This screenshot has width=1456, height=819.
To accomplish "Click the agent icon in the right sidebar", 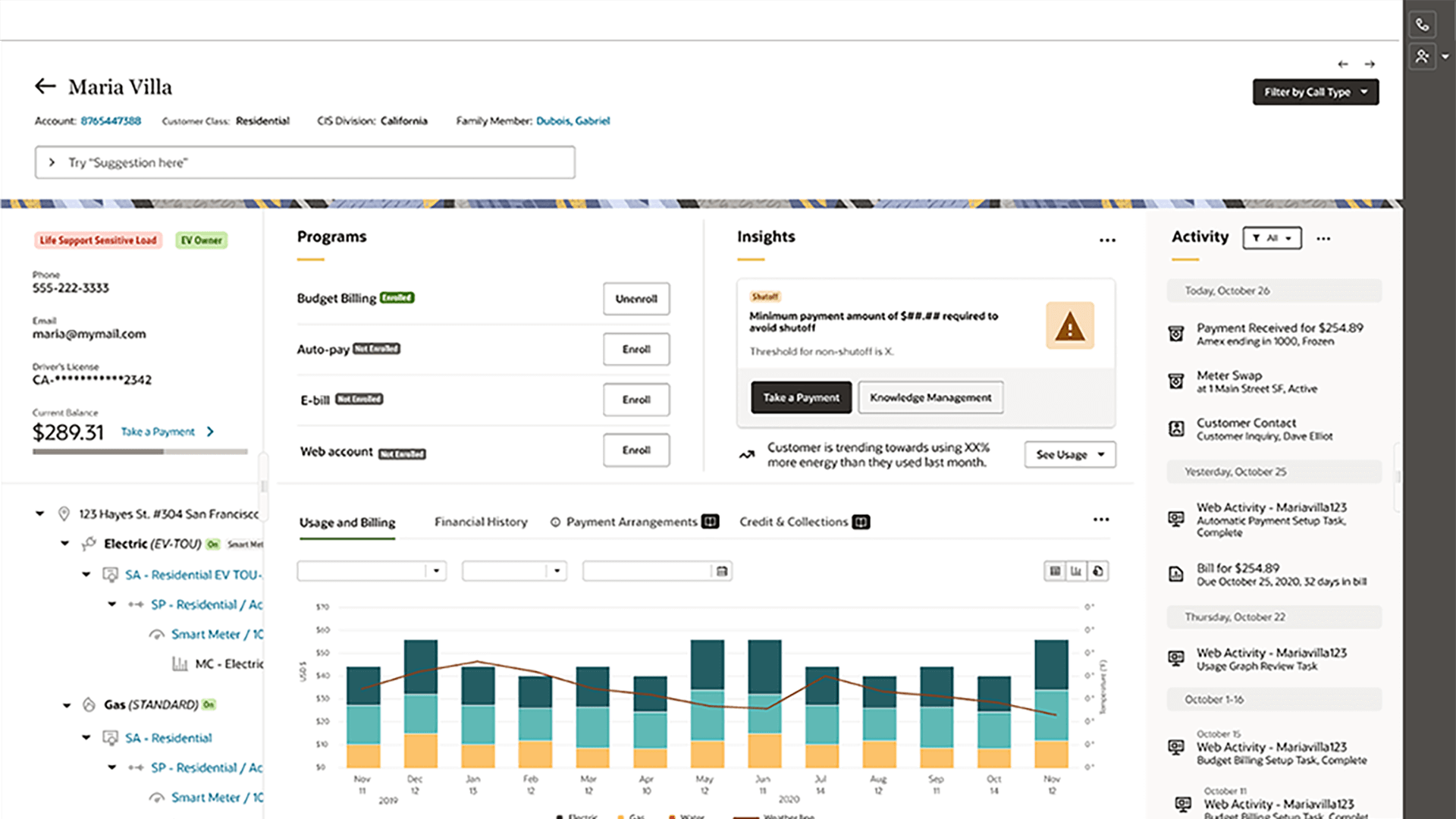I will coord(1423,56).
